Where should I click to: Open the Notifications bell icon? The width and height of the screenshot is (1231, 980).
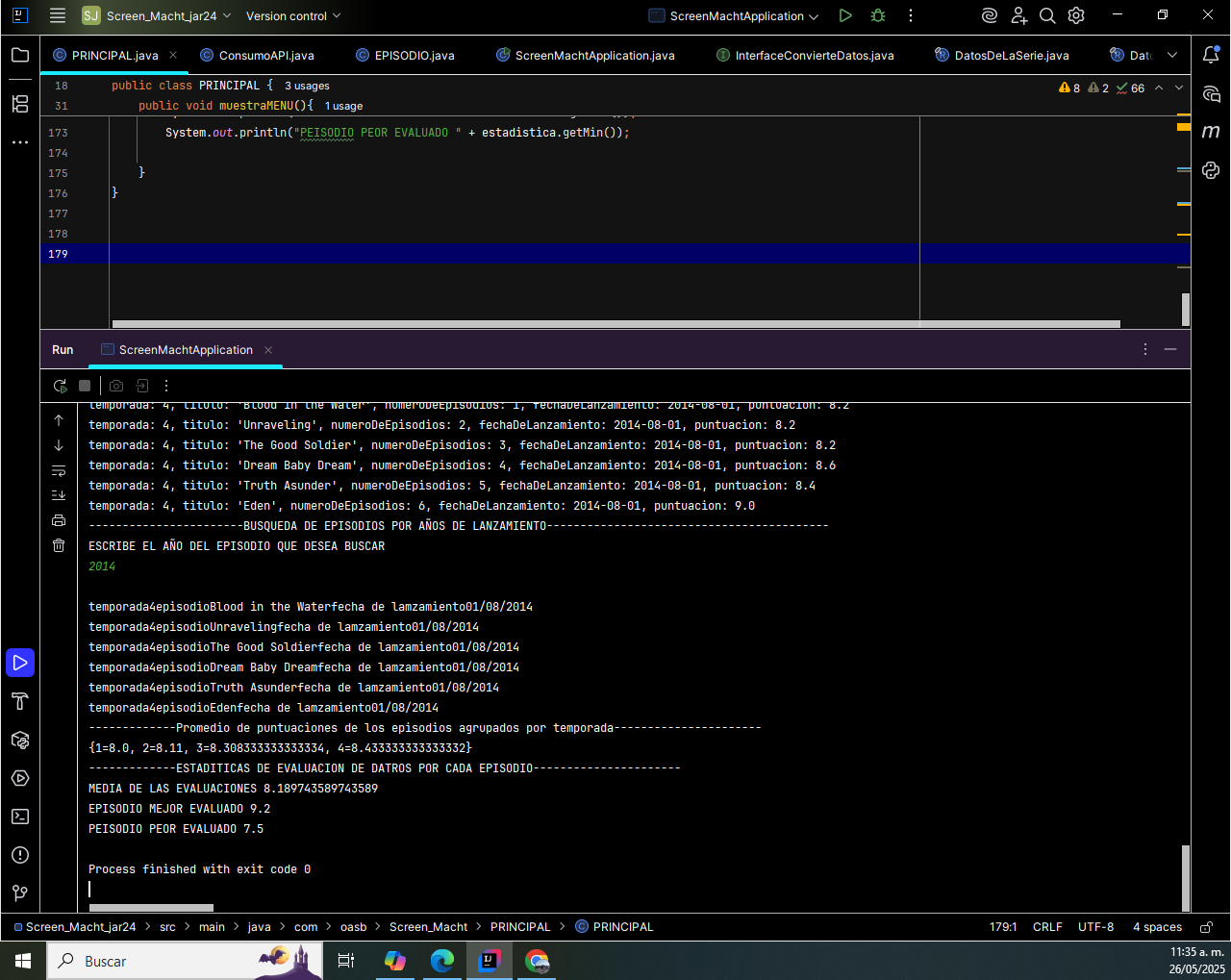pyautogui.click(x=1212, y=55)
